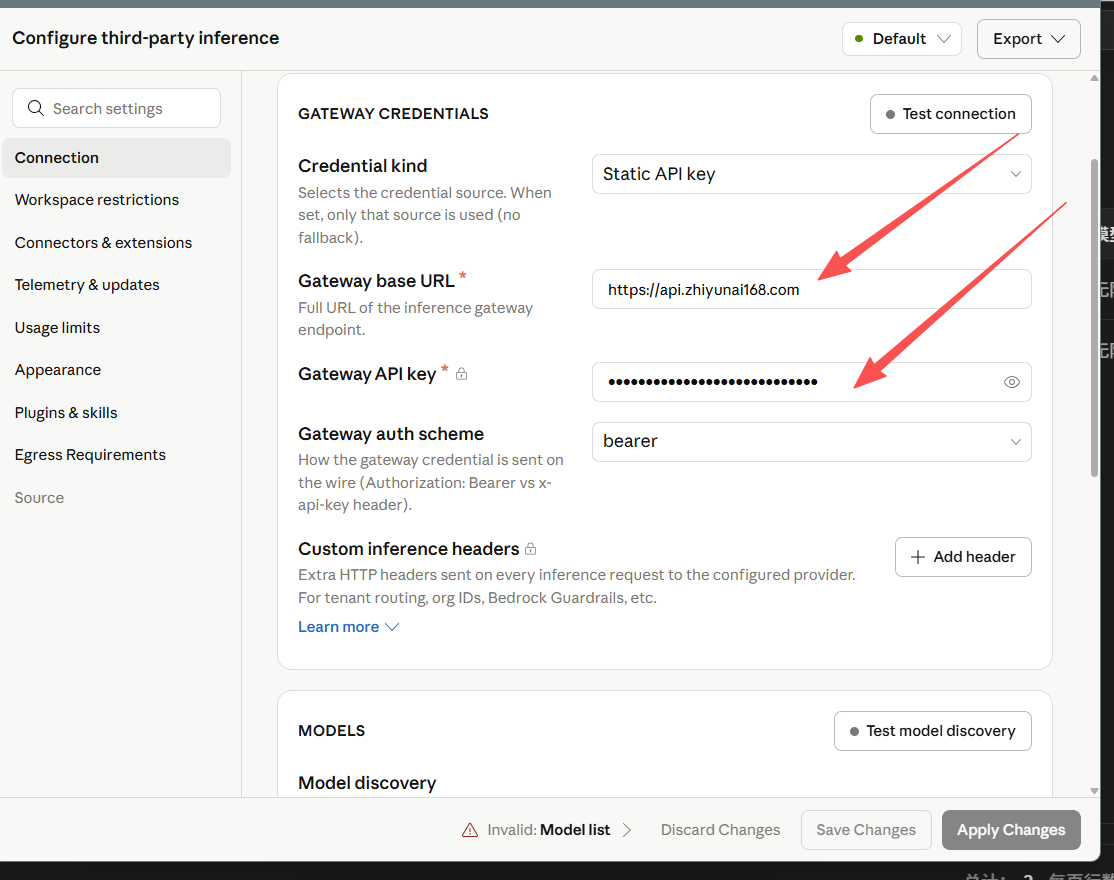The height and width of the screenshot is (880, 1114).
Task: Click the Save Changes button
Action: point(866,830)
